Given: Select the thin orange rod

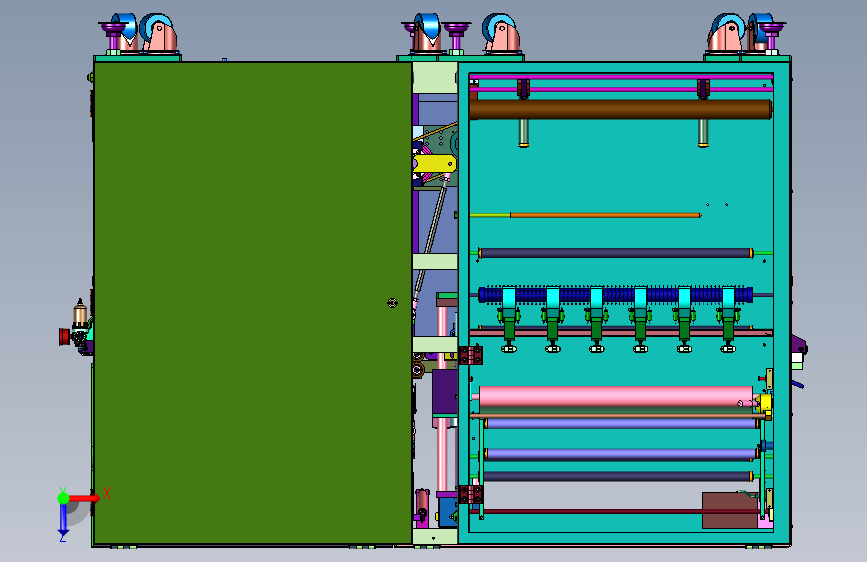Looking at the screenshot, I should pyautogui.click(x=605, y=215).
